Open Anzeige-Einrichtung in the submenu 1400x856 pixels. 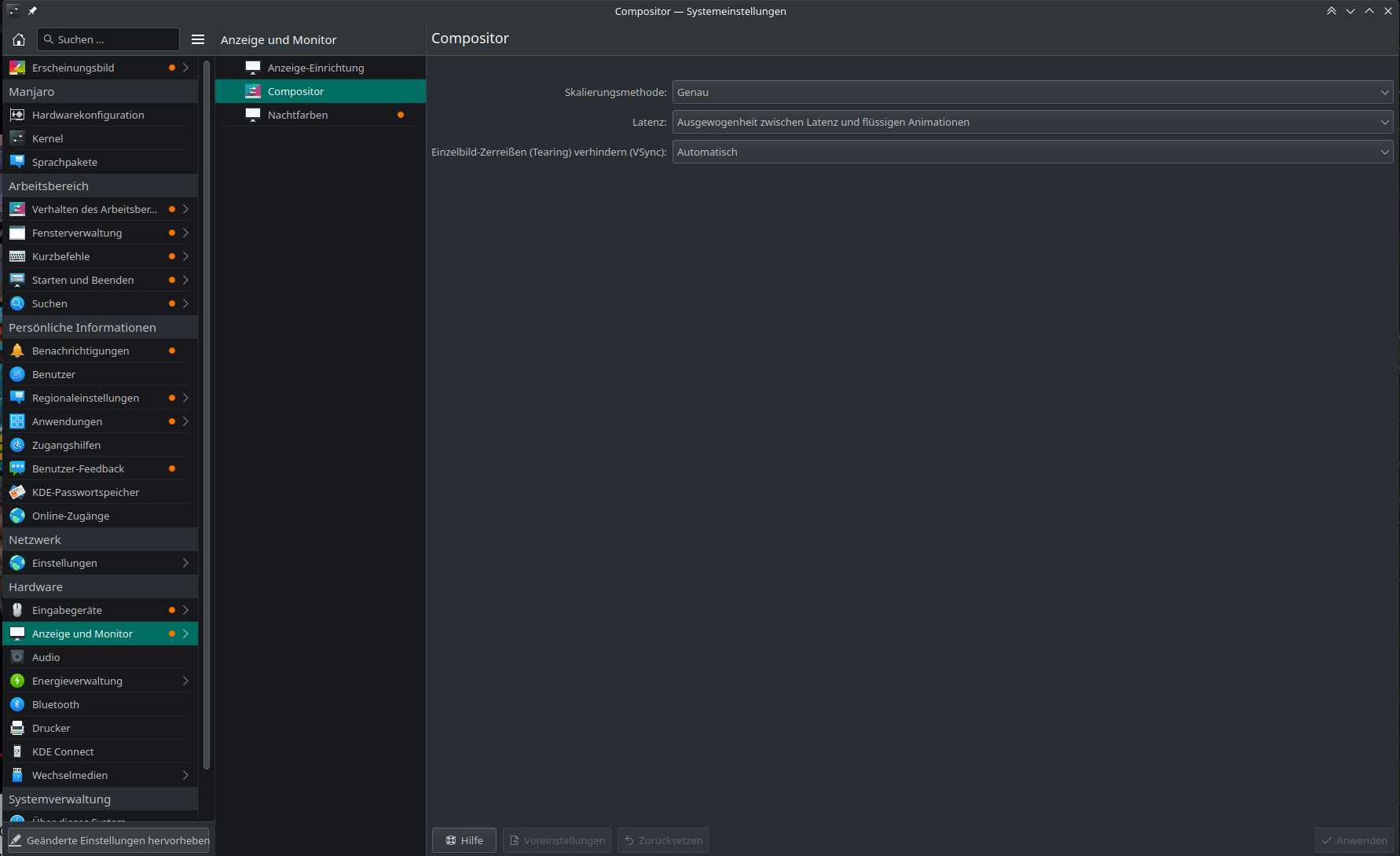(321, 68)
